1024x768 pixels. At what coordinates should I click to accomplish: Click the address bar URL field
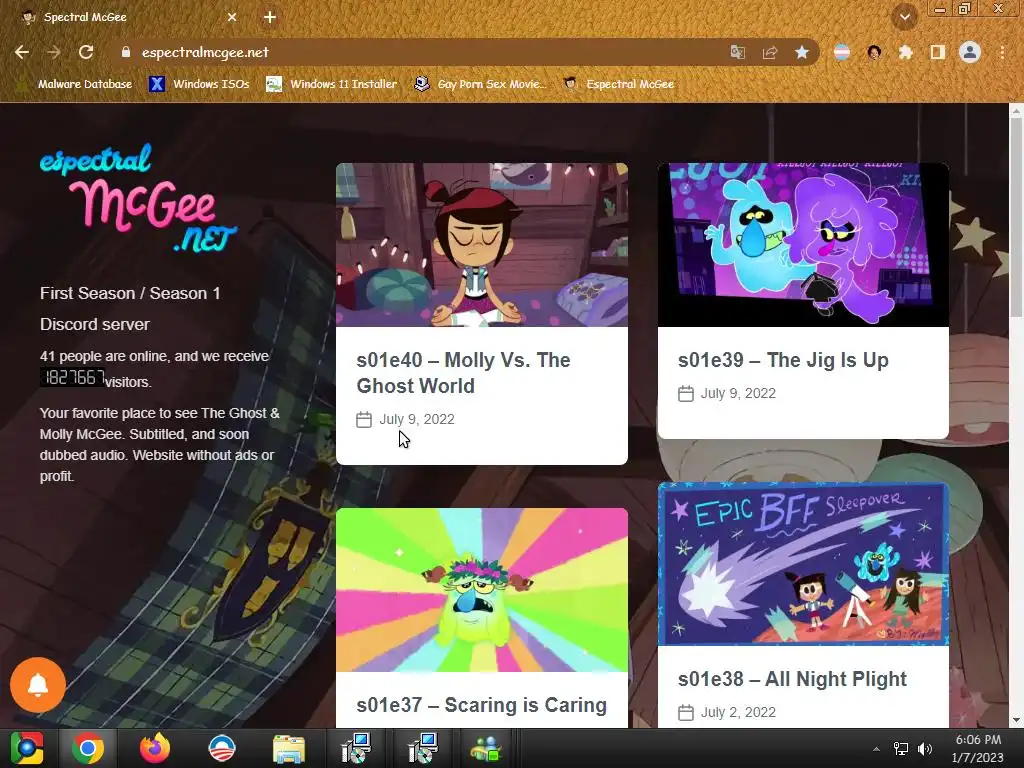coord(418,52)
